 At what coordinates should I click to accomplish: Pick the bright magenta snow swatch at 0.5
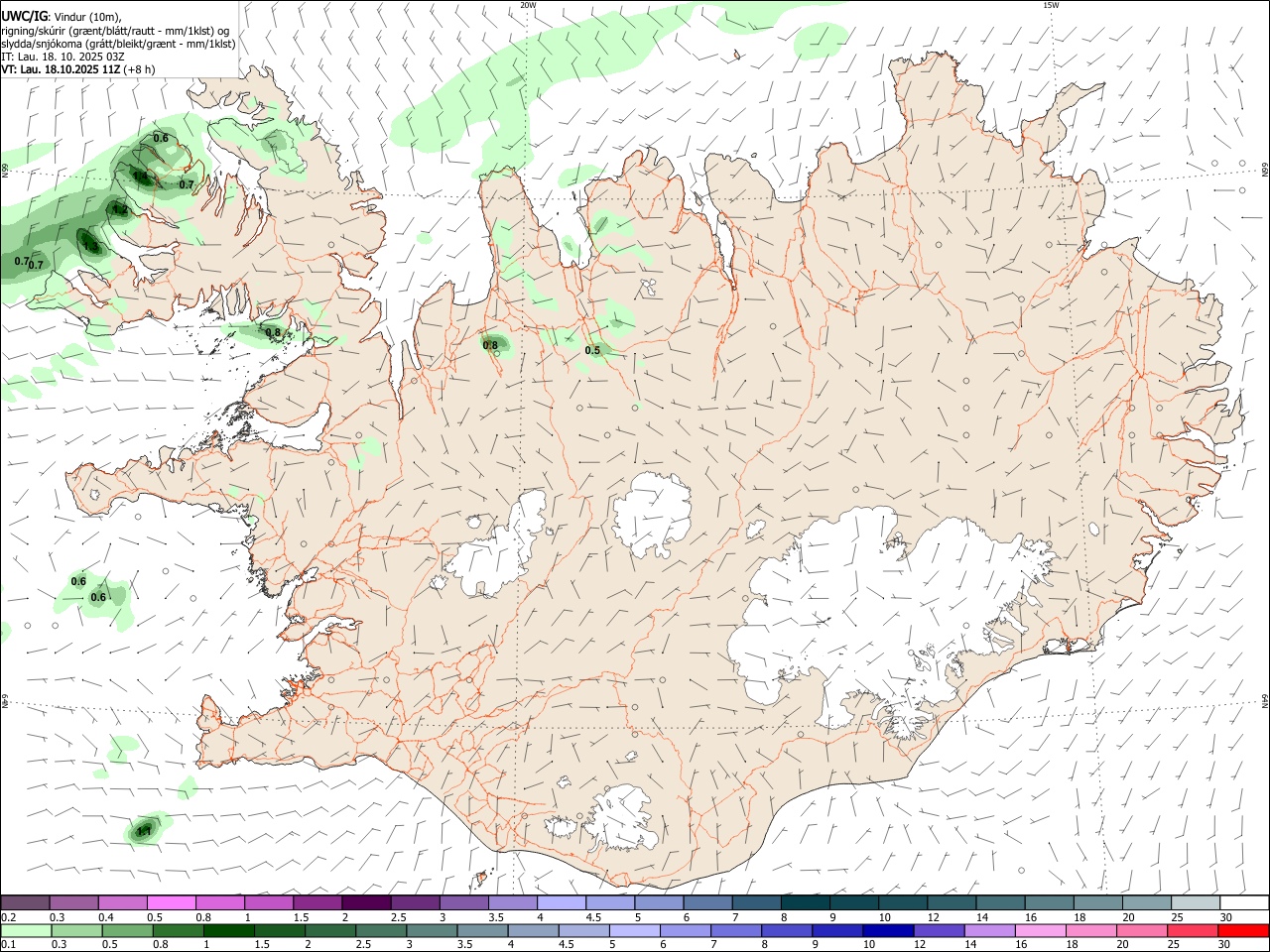point(171,902)
